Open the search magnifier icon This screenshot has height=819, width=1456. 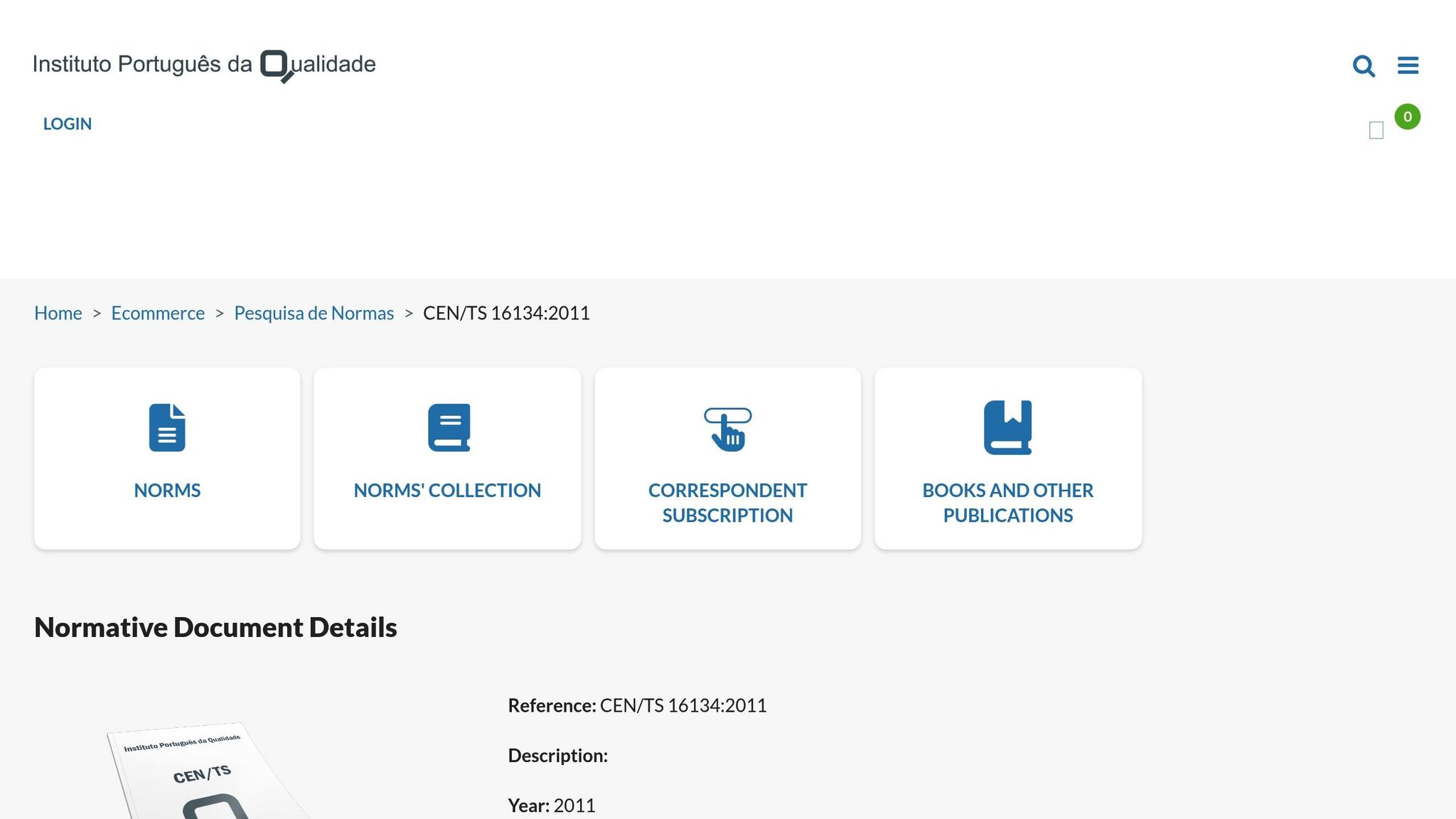click(1364, 65)
